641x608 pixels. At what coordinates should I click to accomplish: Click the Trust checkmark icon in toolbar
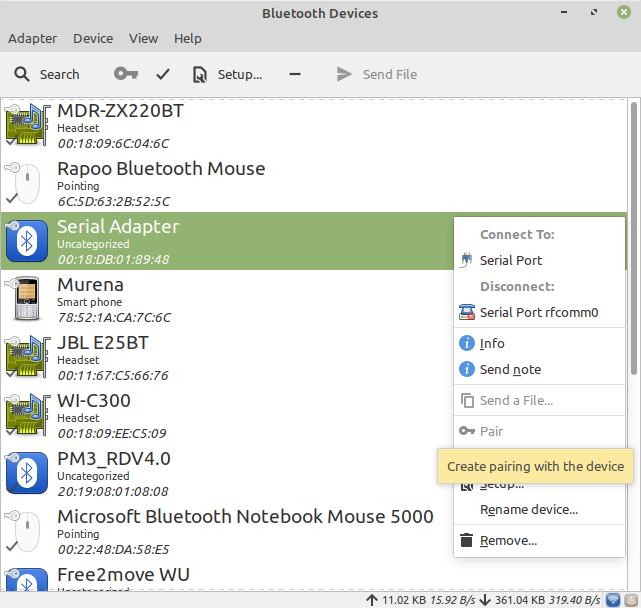point(163,74)
